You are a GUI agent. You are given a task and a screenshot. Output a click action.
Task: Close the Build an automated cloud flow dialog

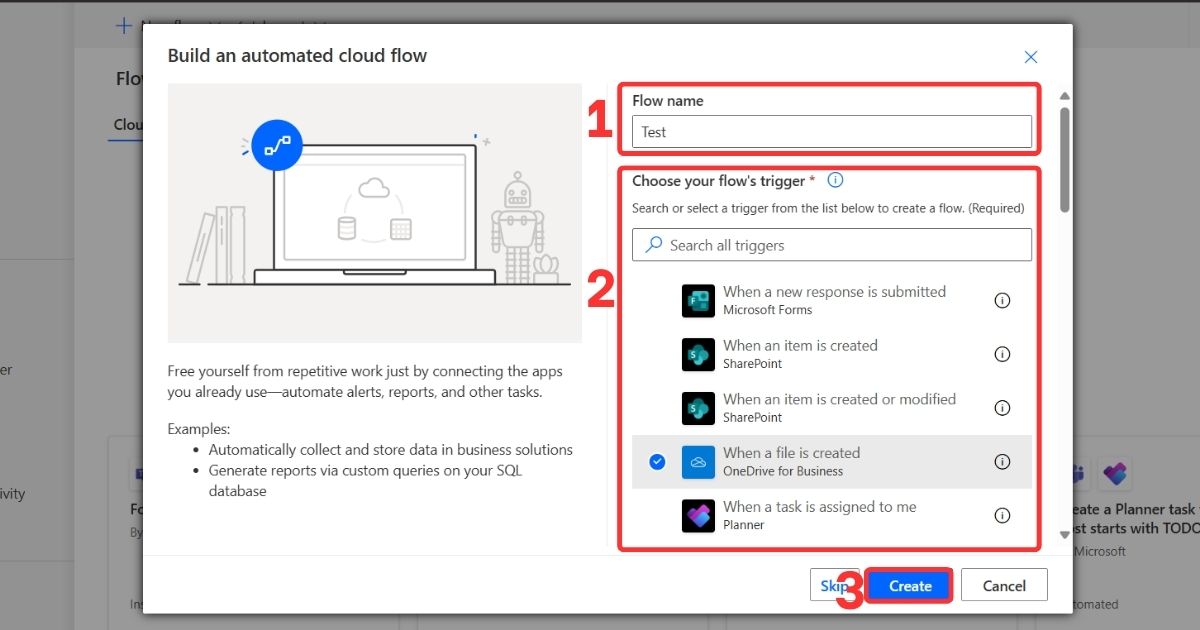[1031, 57]
